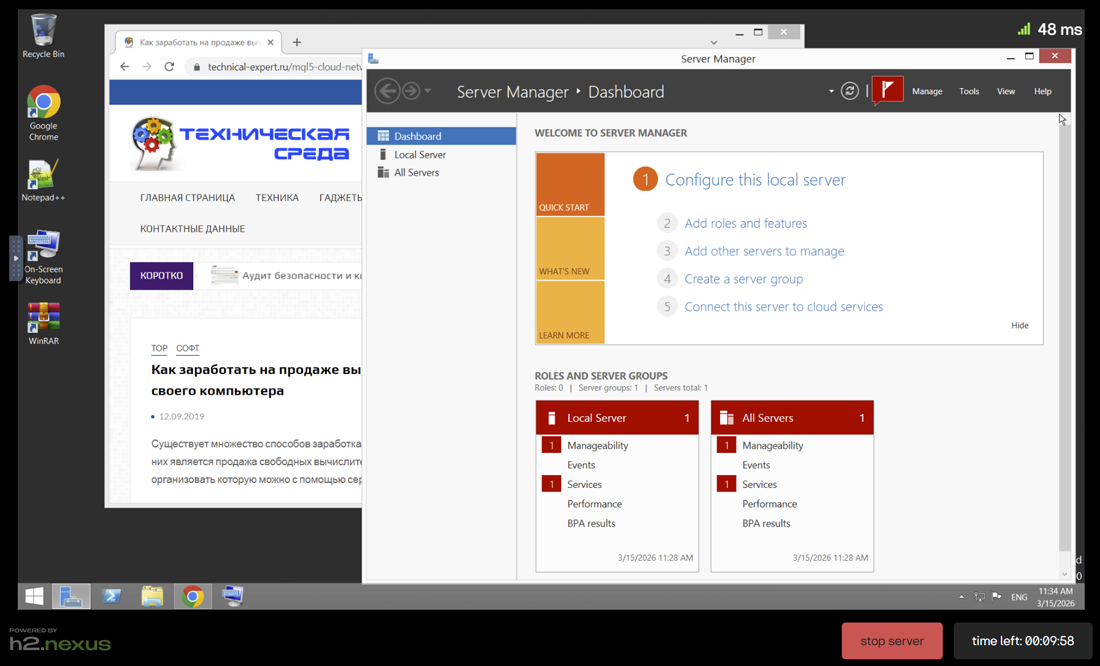Switch to the View menu in Server Manager

pos(1006,90)
